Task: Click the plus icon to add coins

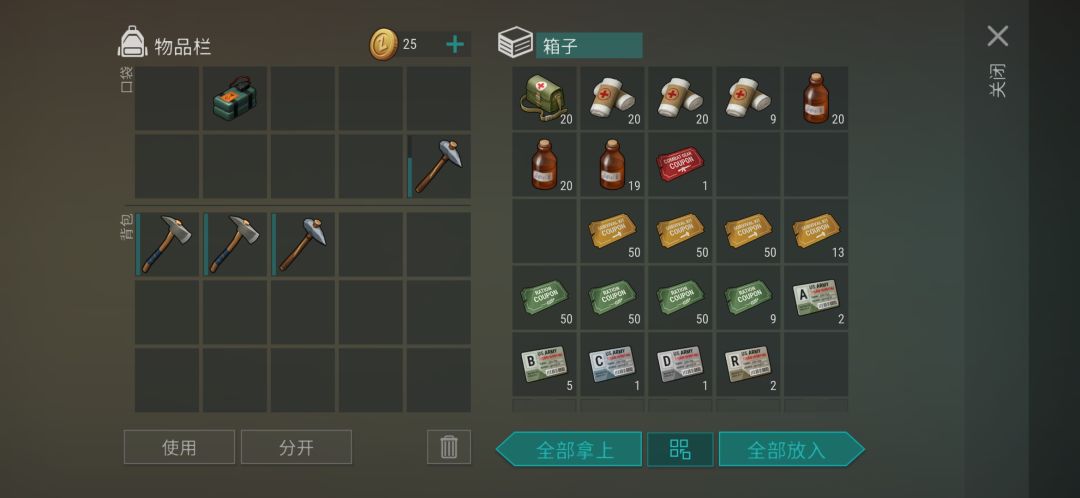Action: 455,45
